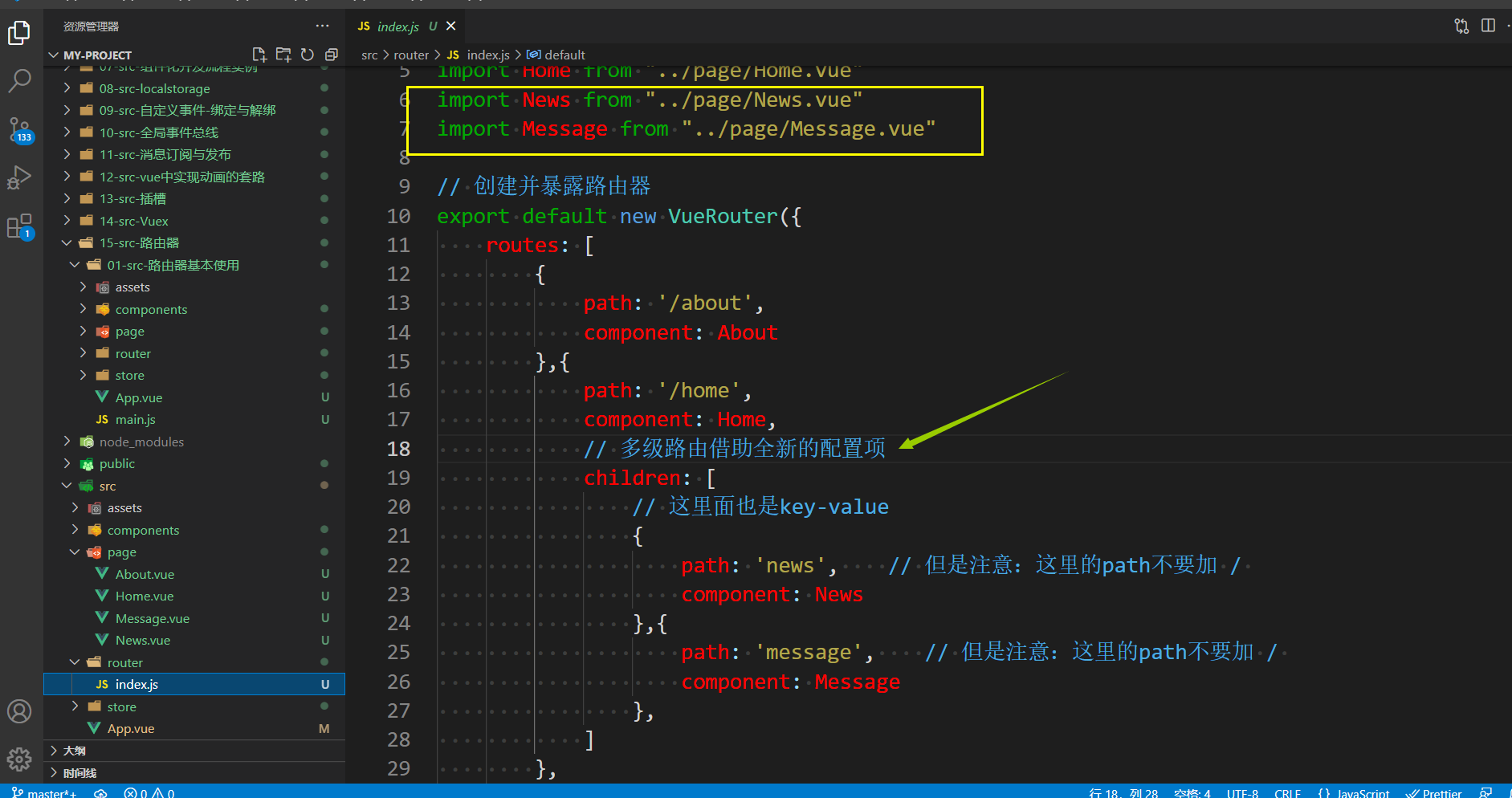1512x798 pixels.
Task: Change the CRLF end of line setting
Action: pos(1287,792)
